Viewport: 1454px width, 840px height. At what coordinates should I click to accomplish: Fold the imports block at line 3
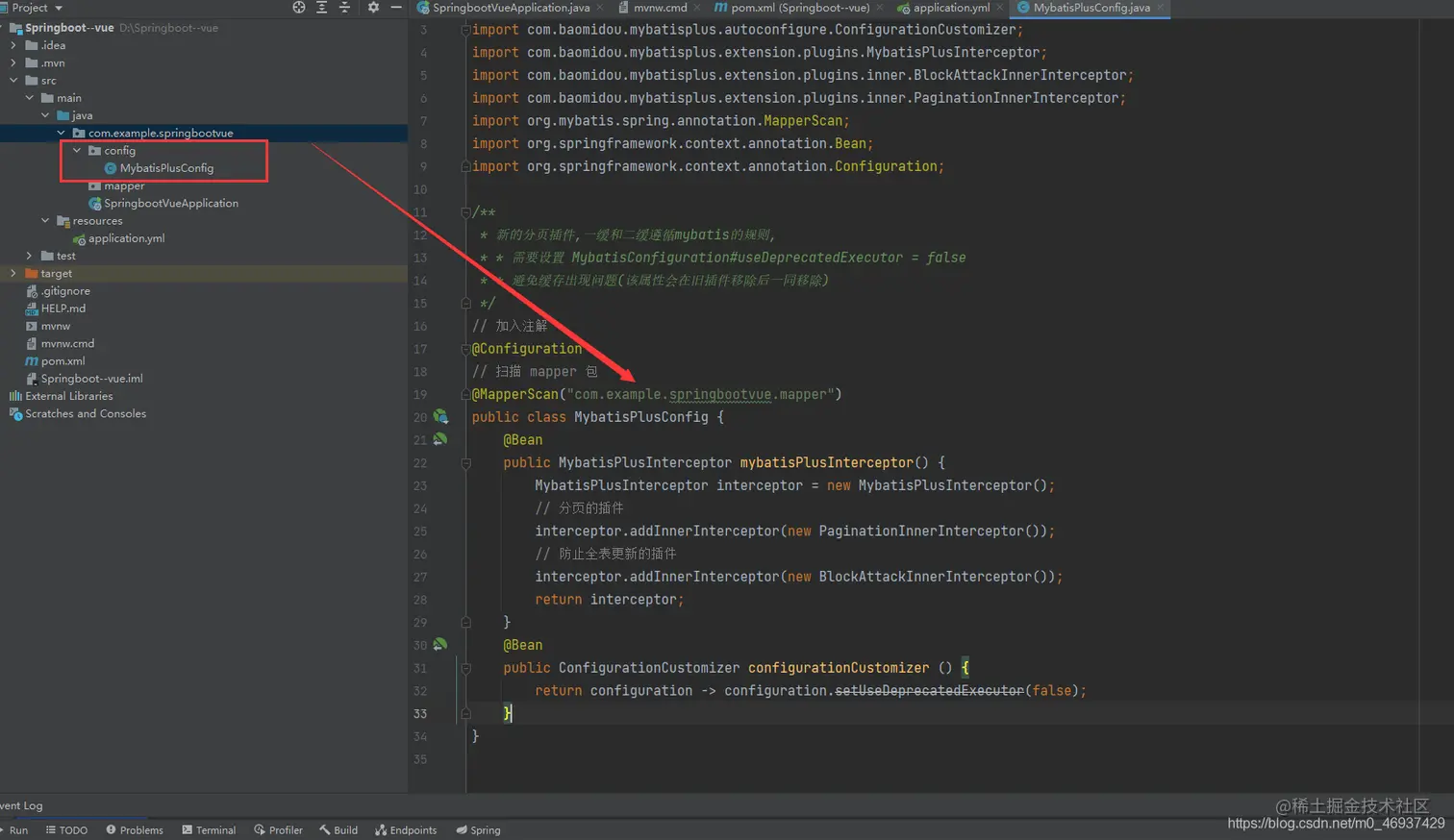point(465,30)
